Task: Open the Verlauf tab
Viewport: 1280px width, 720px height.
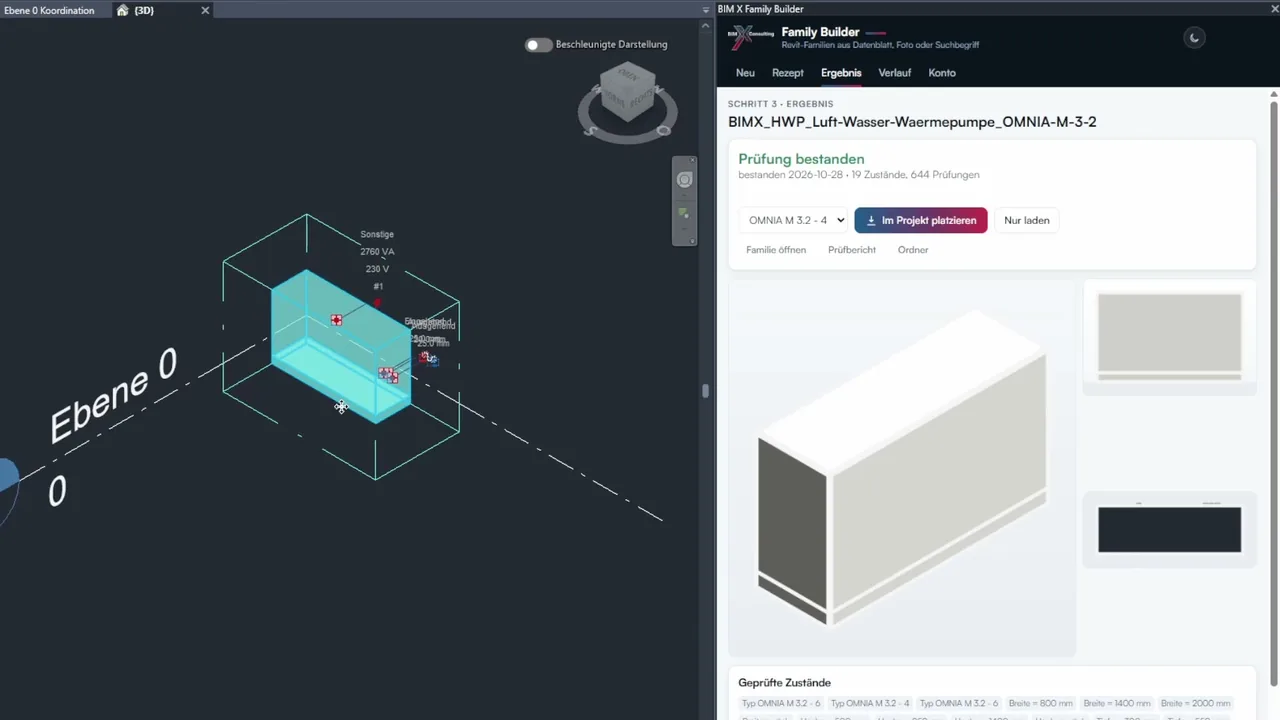Action: tap(895, 73)
